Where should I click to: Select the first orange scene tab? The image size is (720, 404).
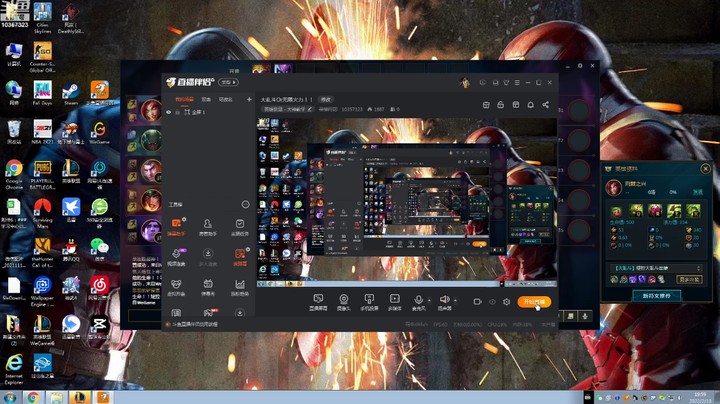(185, 99)
